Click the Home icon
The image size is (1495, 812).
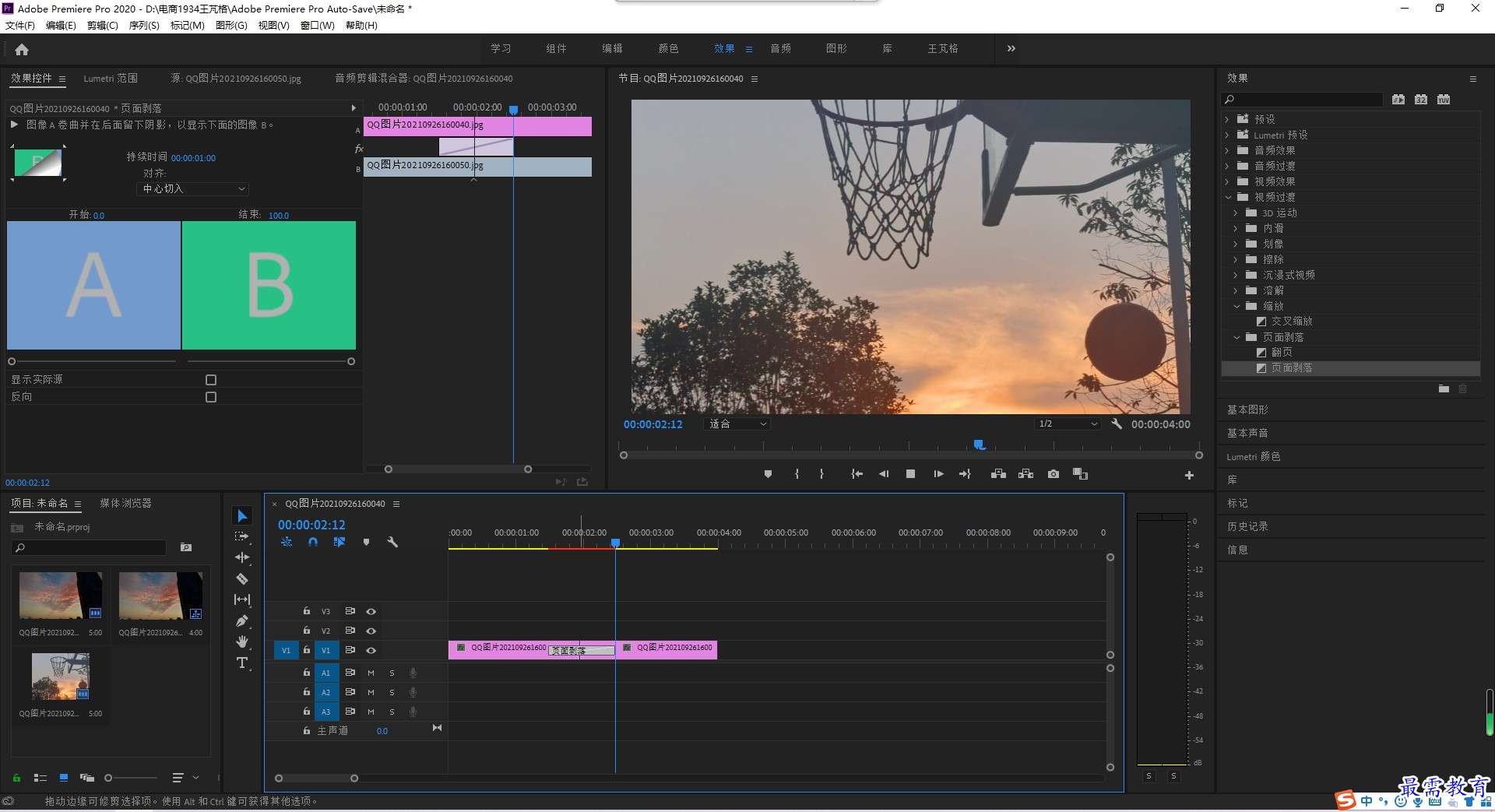click(22, 49)
